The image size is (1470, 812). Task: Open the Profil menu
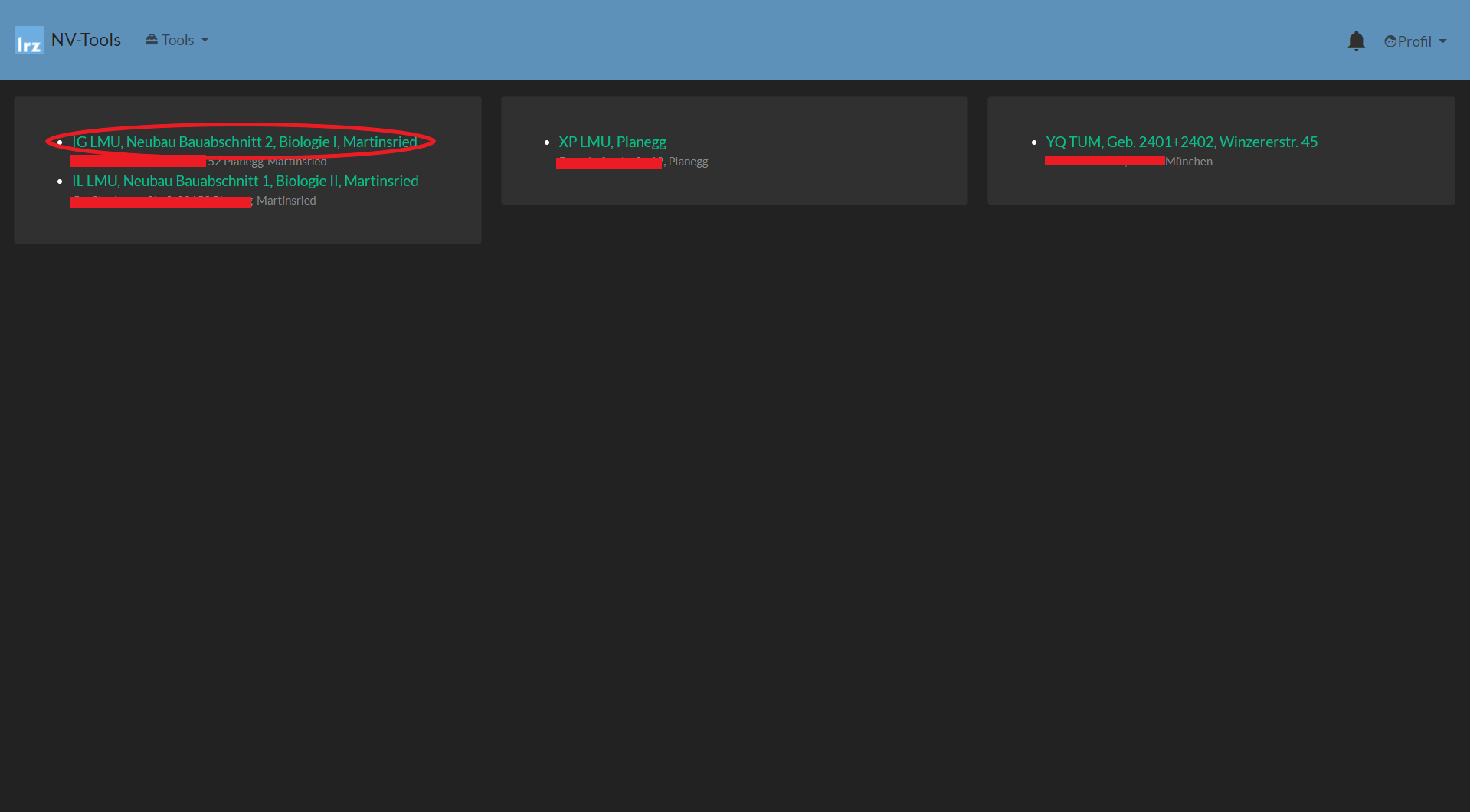tap(1414, 41)
